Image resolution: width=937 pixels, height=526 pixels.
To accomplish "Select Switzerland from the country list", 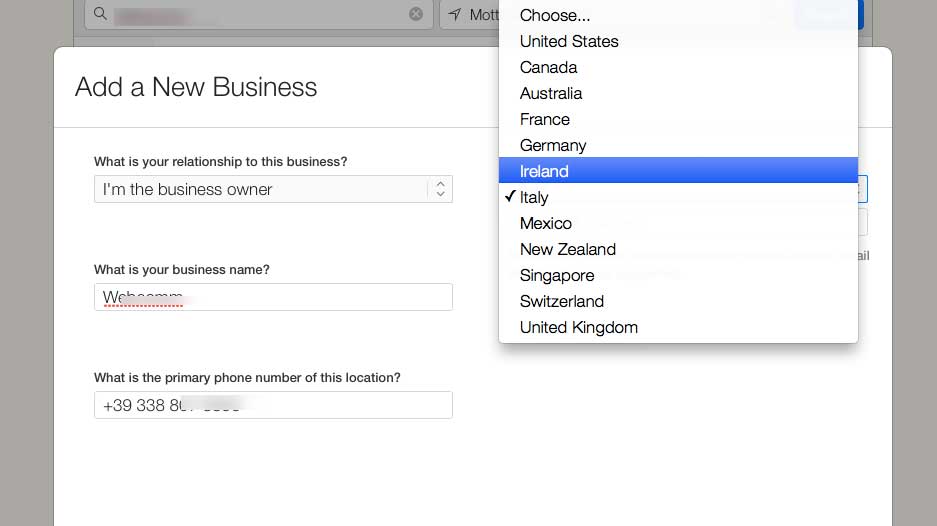I will [562, 301].
